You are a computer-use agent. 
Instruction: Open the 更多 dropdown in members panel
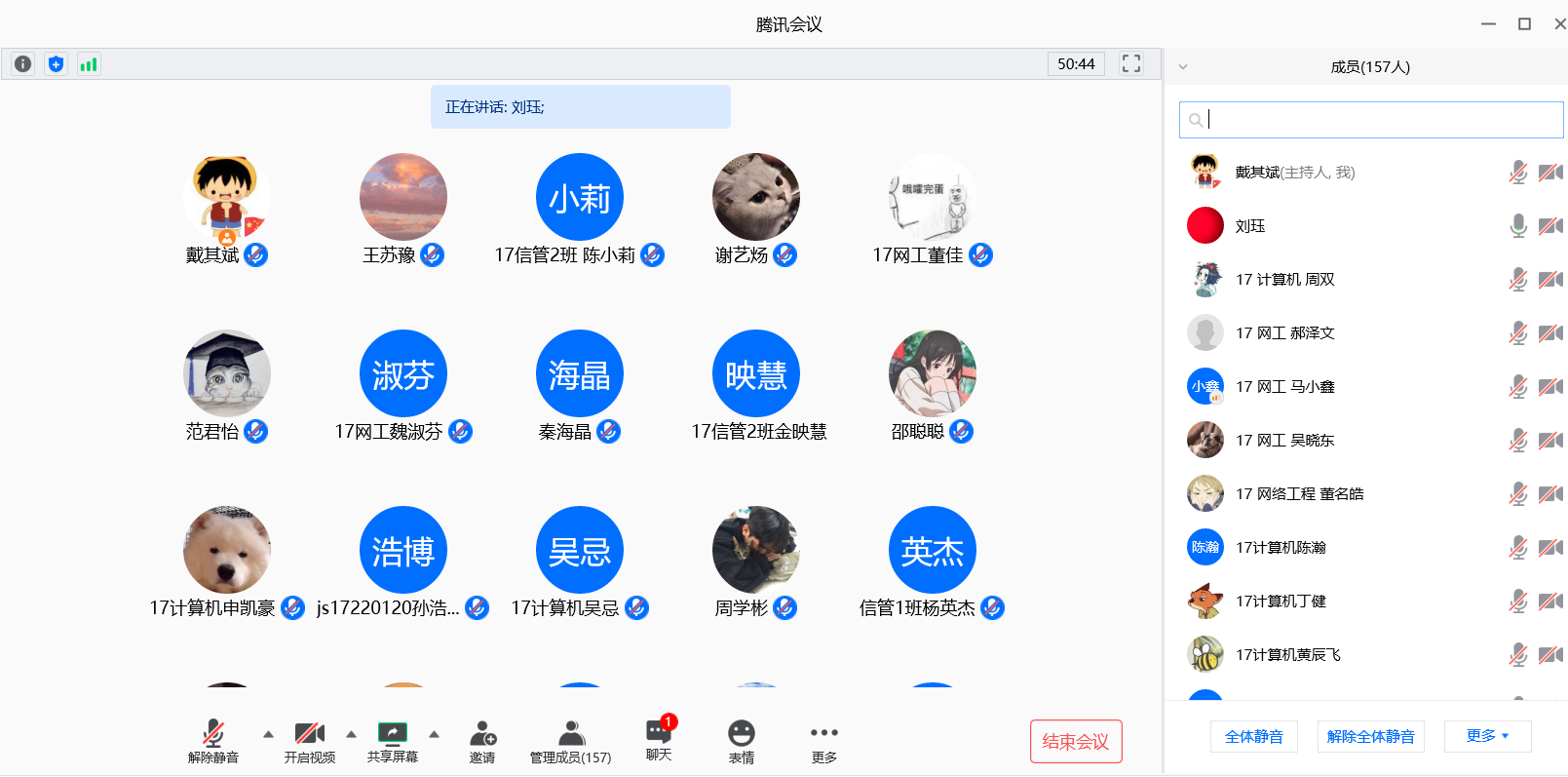point(1487,736)
